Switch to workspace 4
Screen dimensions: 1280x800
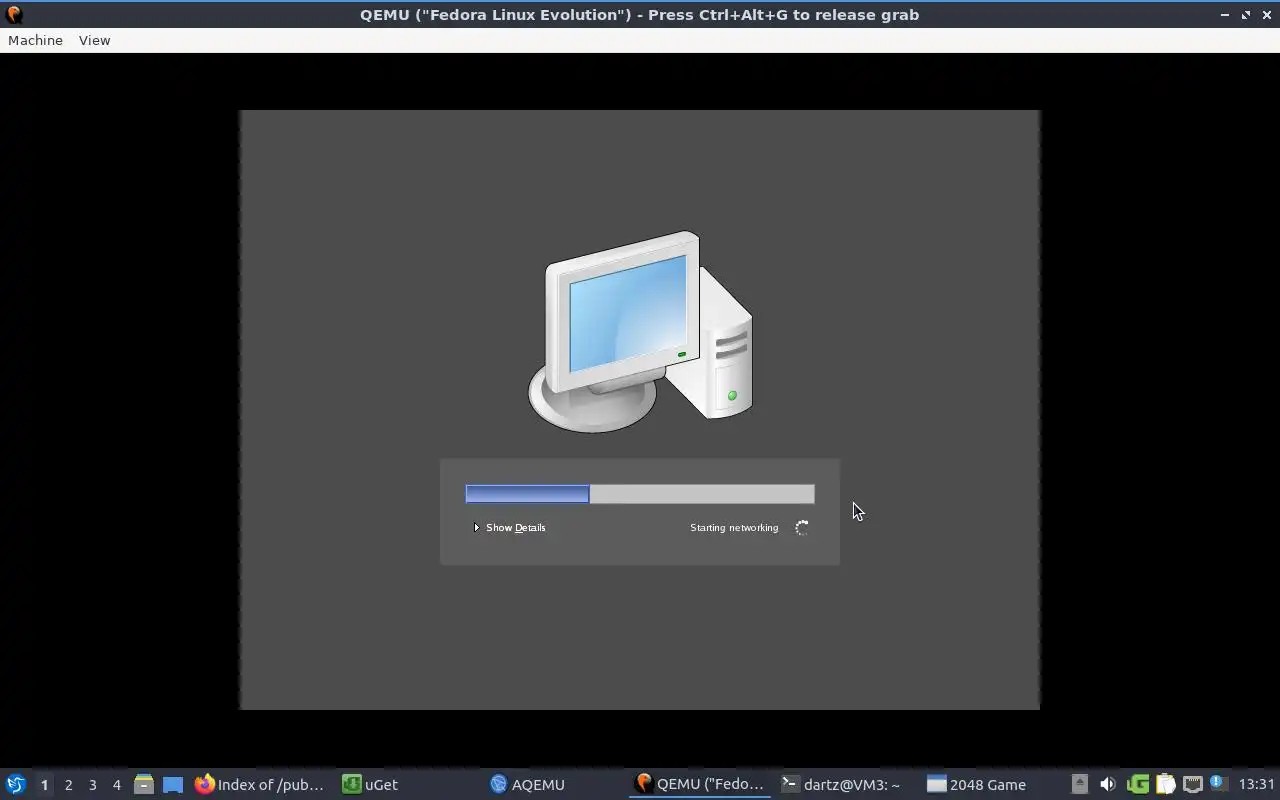tap(116, 785)
